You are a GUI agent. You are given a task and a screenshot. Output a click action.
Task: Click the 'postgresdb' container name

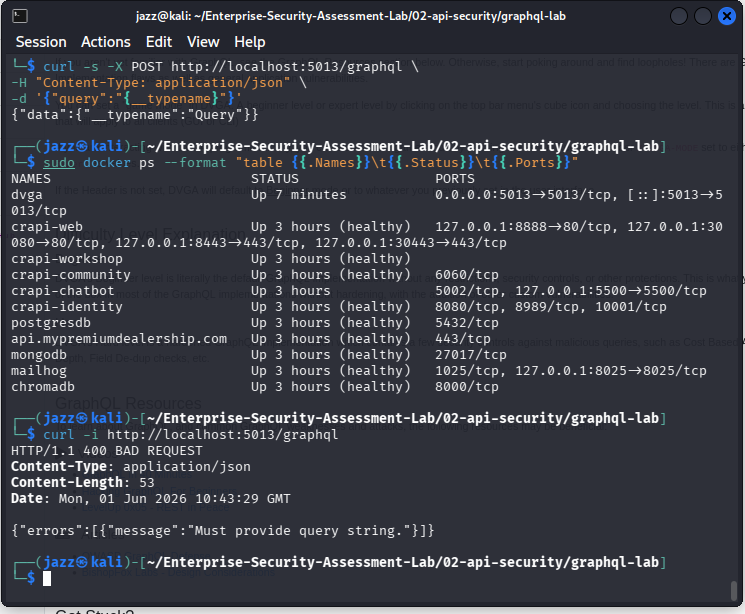(x=51, y=323)
